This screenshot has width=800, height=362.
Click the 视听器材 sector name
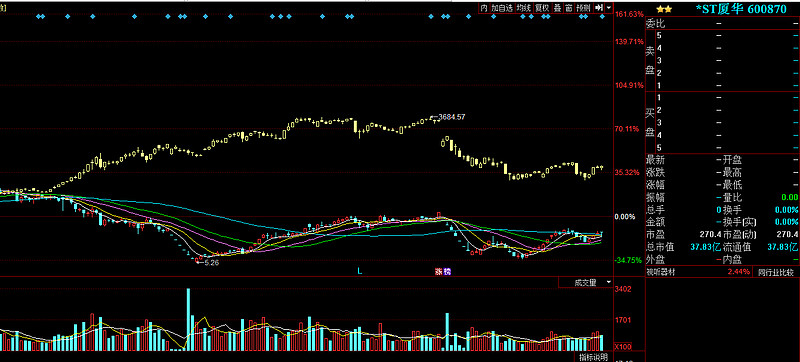tap(661, 272)
